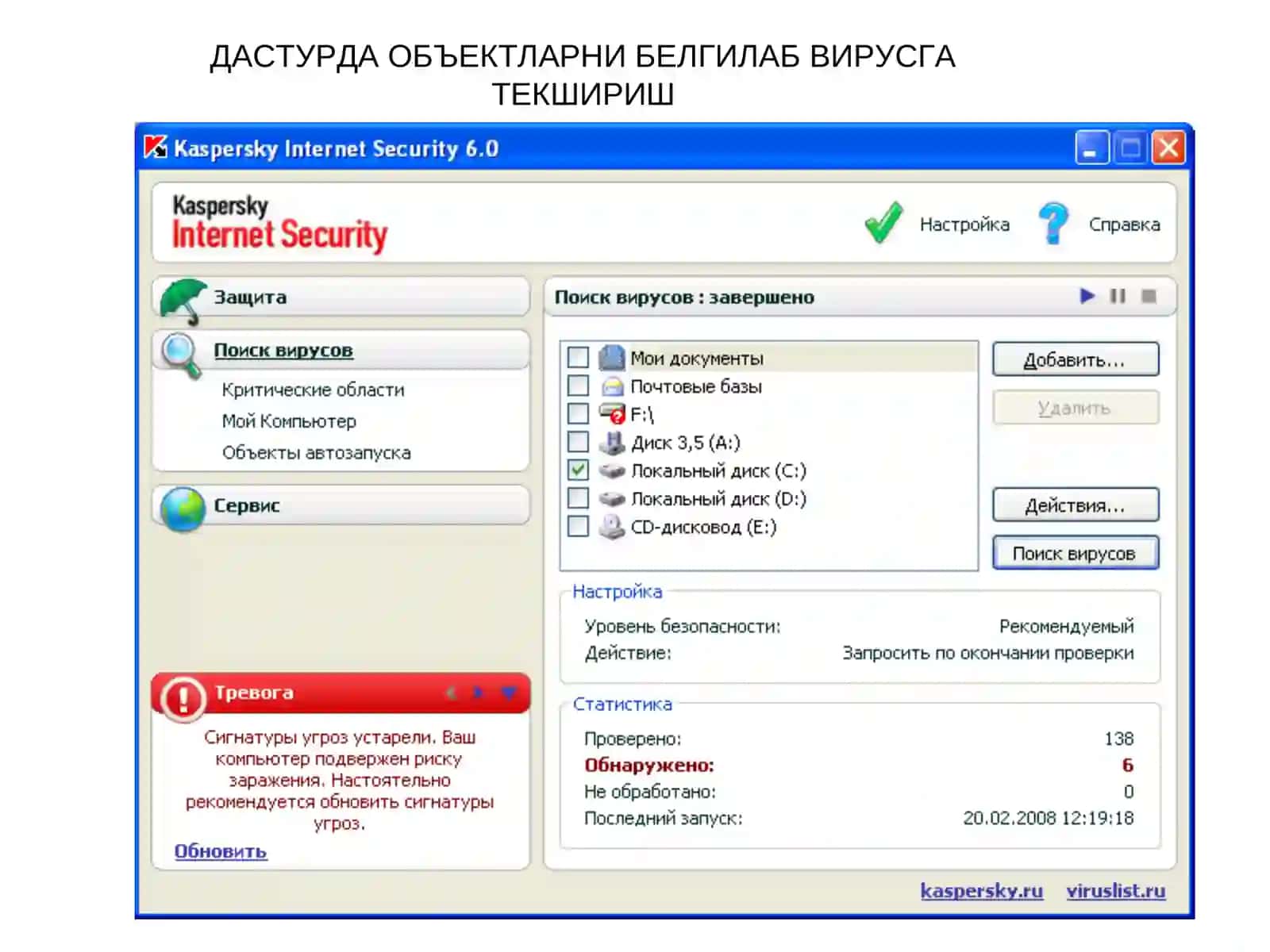This screenshot has width=1270, height=952.
Task: Click the Обнаружено: label
Action: coord(649,766)
